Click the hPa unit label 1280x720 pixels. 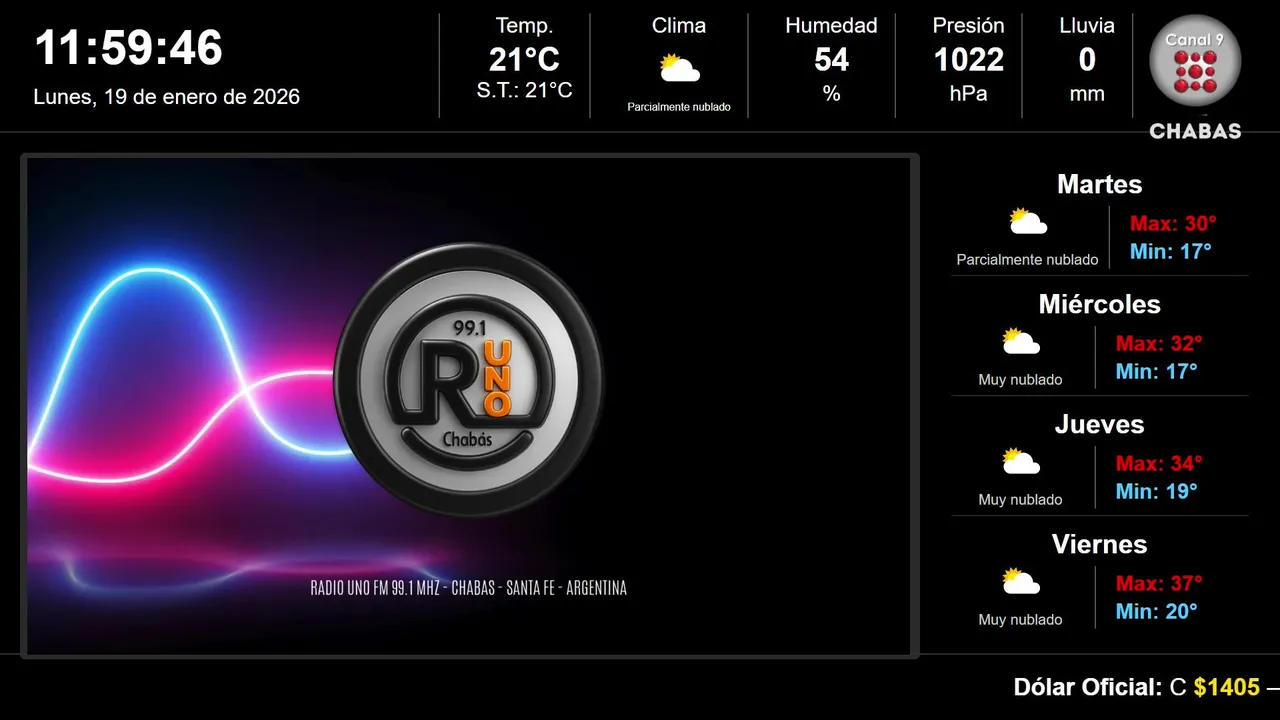pyautogui.click(x=968, y=94)
